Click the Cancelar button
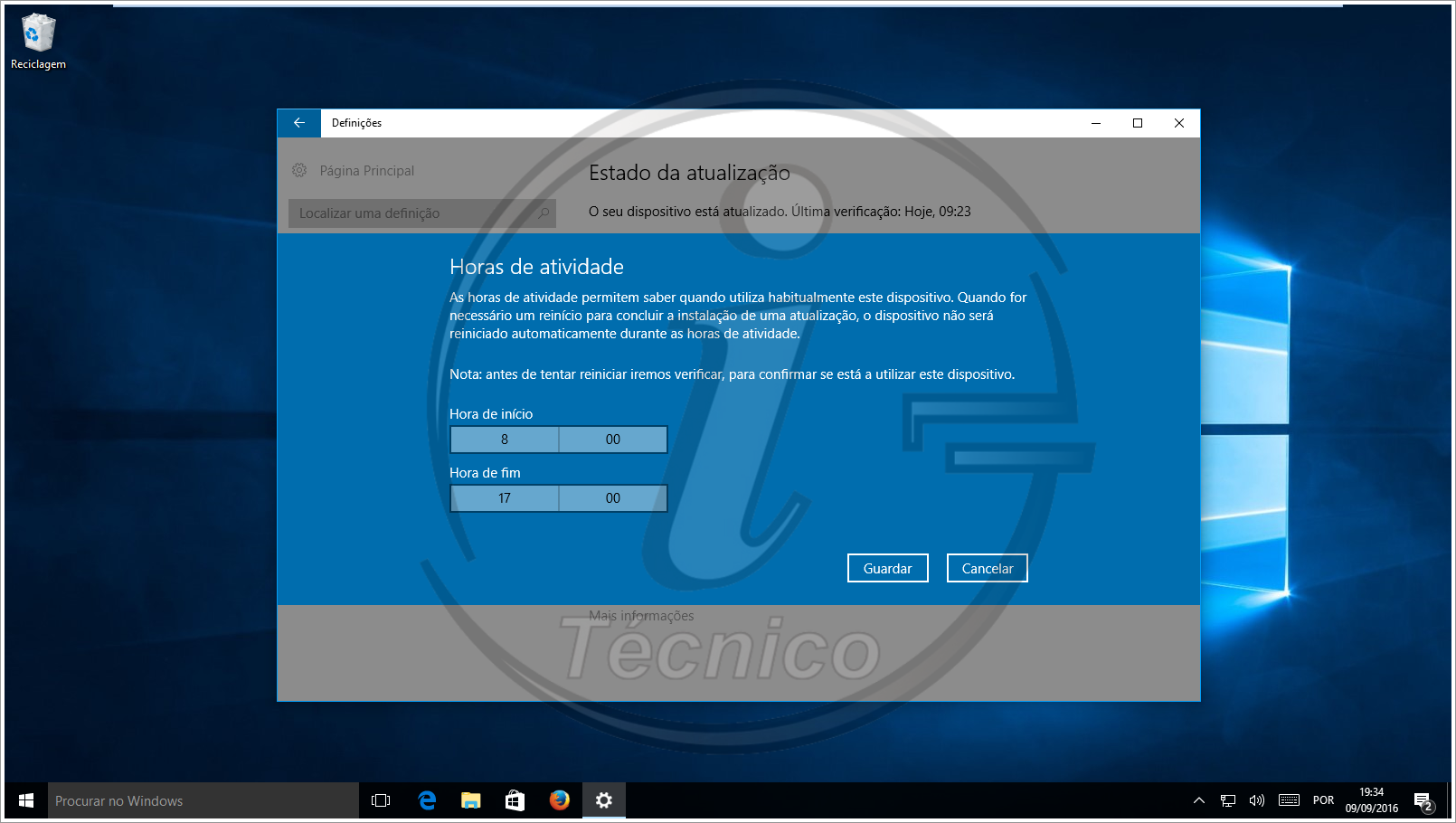This screenshot has height=823, width=1456. coord(987,568)
